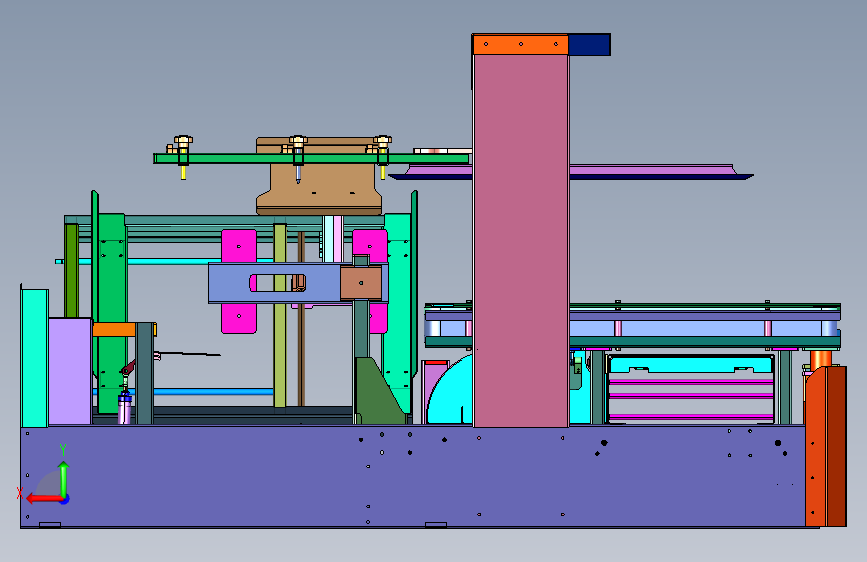Click the green 'Y' axis label
The width and height of the screenshot is (867, 562).
[x=63, y=449]
